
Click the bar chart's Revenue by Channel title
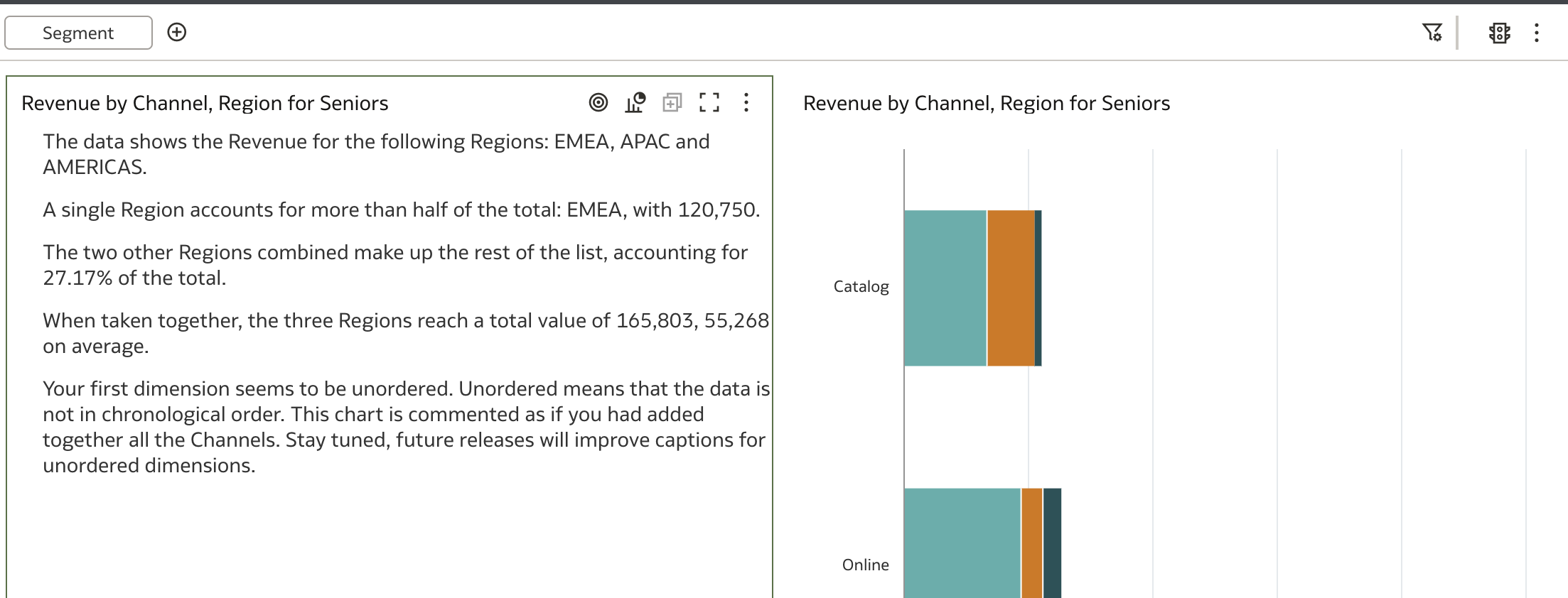tap(987, 104)
